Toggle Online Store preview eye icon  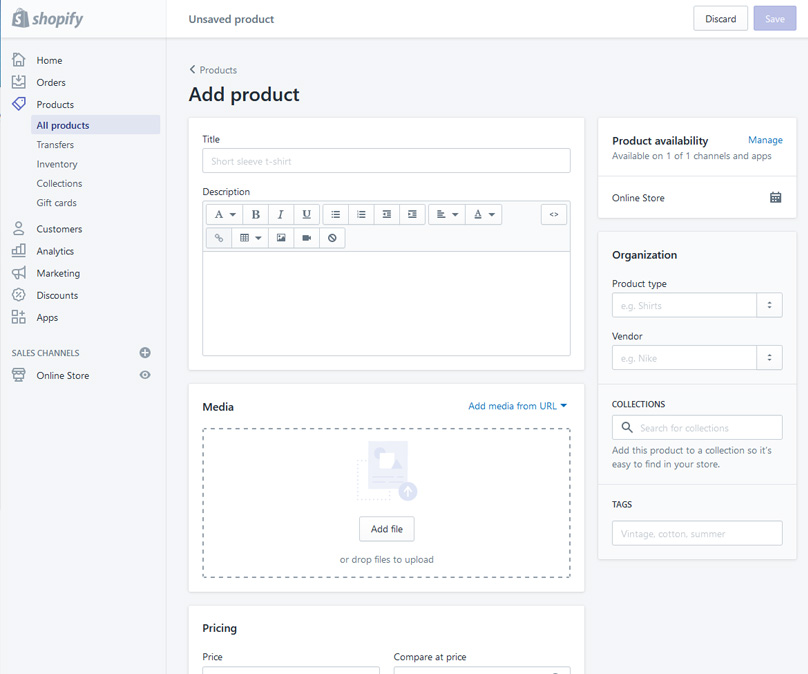click(145, 375)
